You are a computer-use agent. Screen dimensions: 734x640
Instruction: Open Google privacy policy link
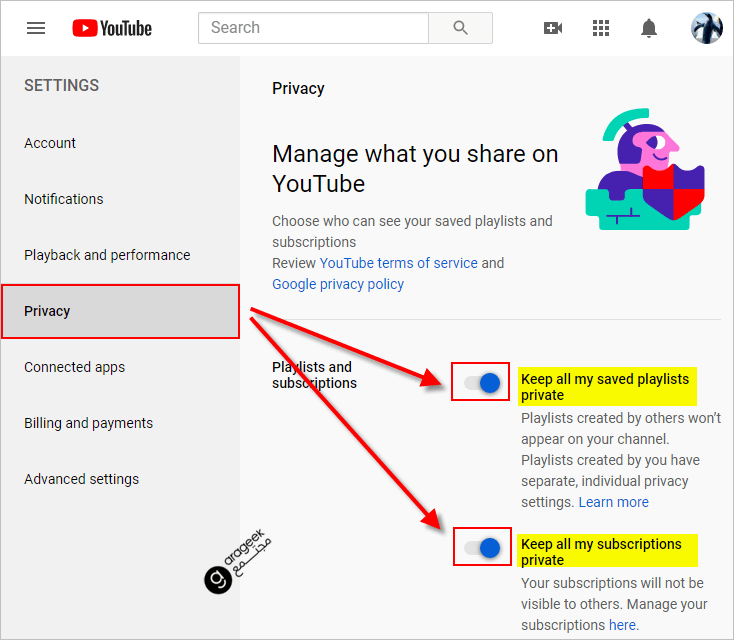(338, 284)
